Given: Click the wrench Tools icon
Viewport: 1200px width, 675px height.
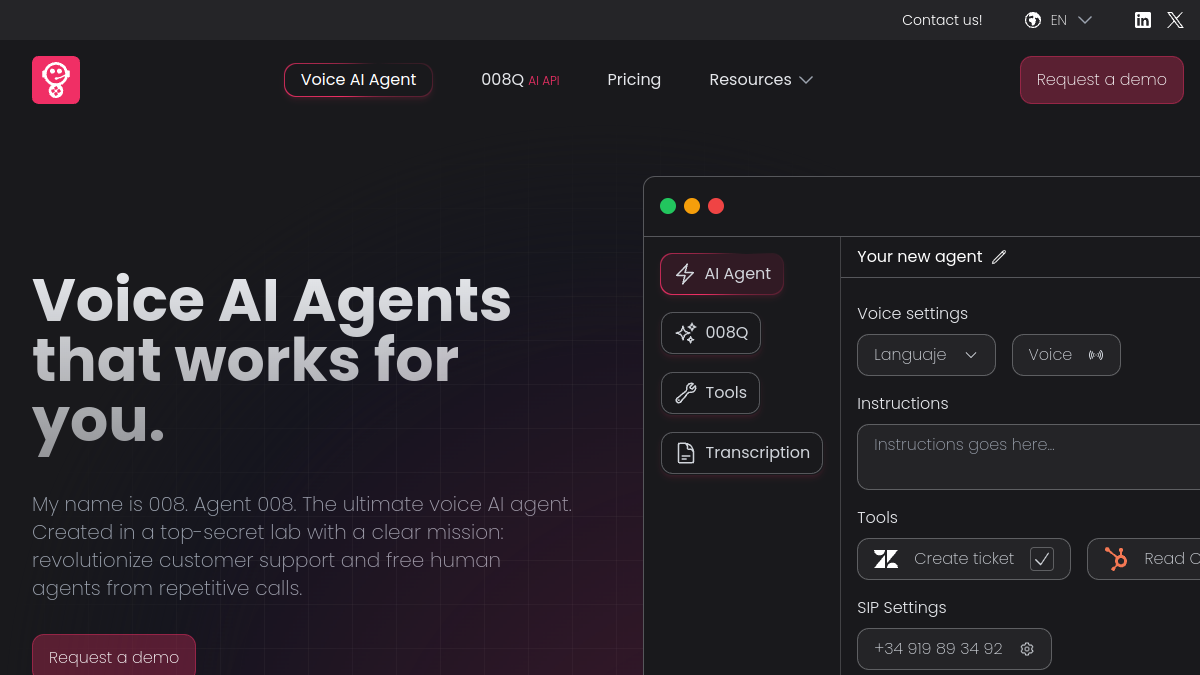Looking at the screenshot, I should [685, 393].
